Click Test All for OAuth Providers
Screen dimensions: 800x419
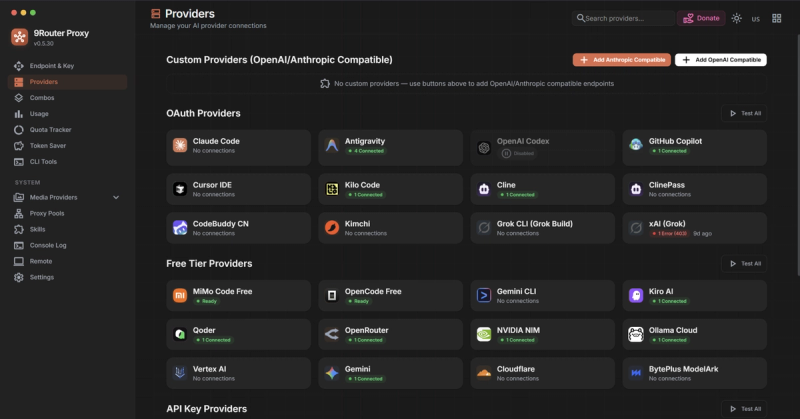coord(744,113)
